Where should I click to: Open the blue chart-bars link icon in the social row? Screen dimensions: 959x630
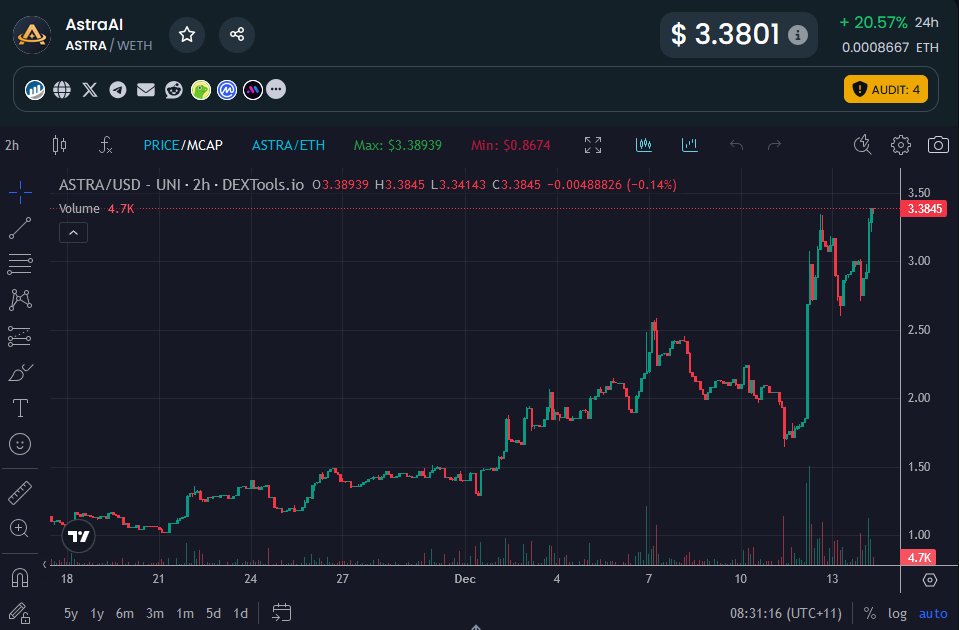coord(35,90)
